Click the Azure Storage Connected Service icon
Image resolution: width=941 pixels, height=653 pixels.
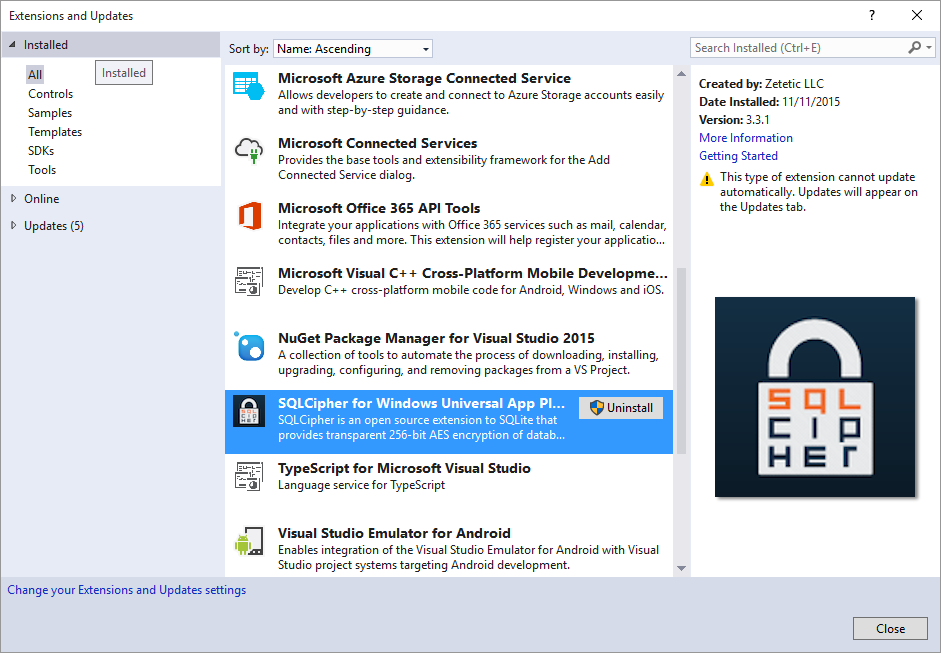click(x=248, y=86)
